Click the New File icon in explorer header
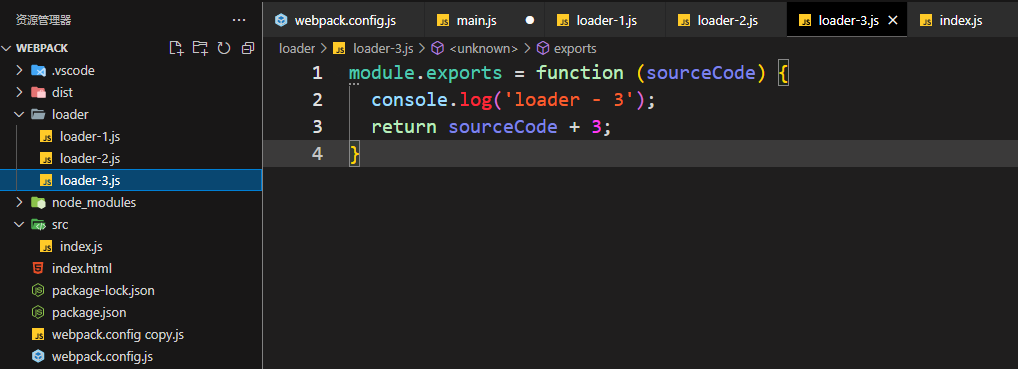The height and width of the screenshot is (369, 1018). tap(176, 48)
